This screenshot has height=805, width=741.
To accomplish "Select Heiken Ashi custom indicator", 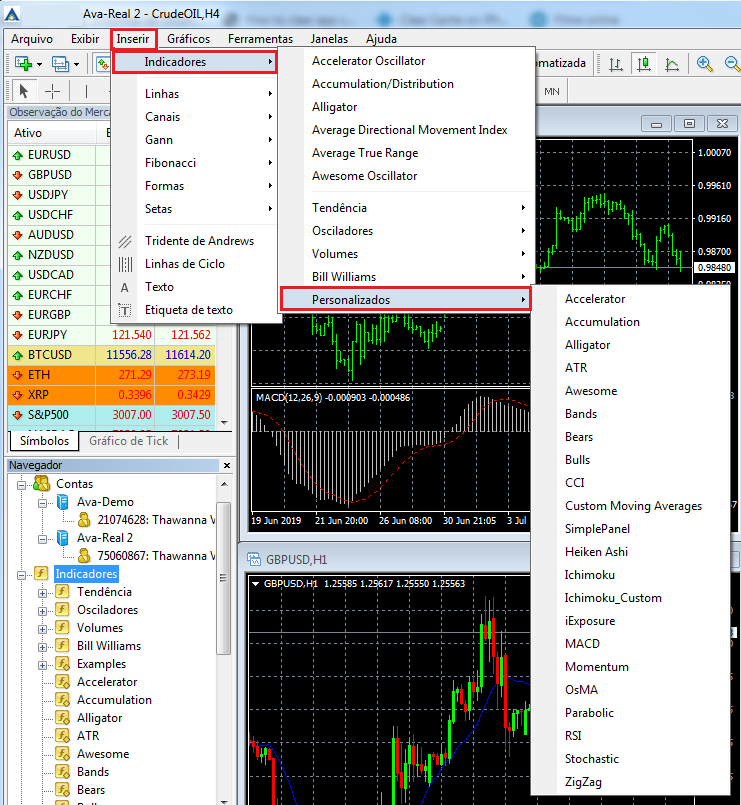I will pos(596,552).
